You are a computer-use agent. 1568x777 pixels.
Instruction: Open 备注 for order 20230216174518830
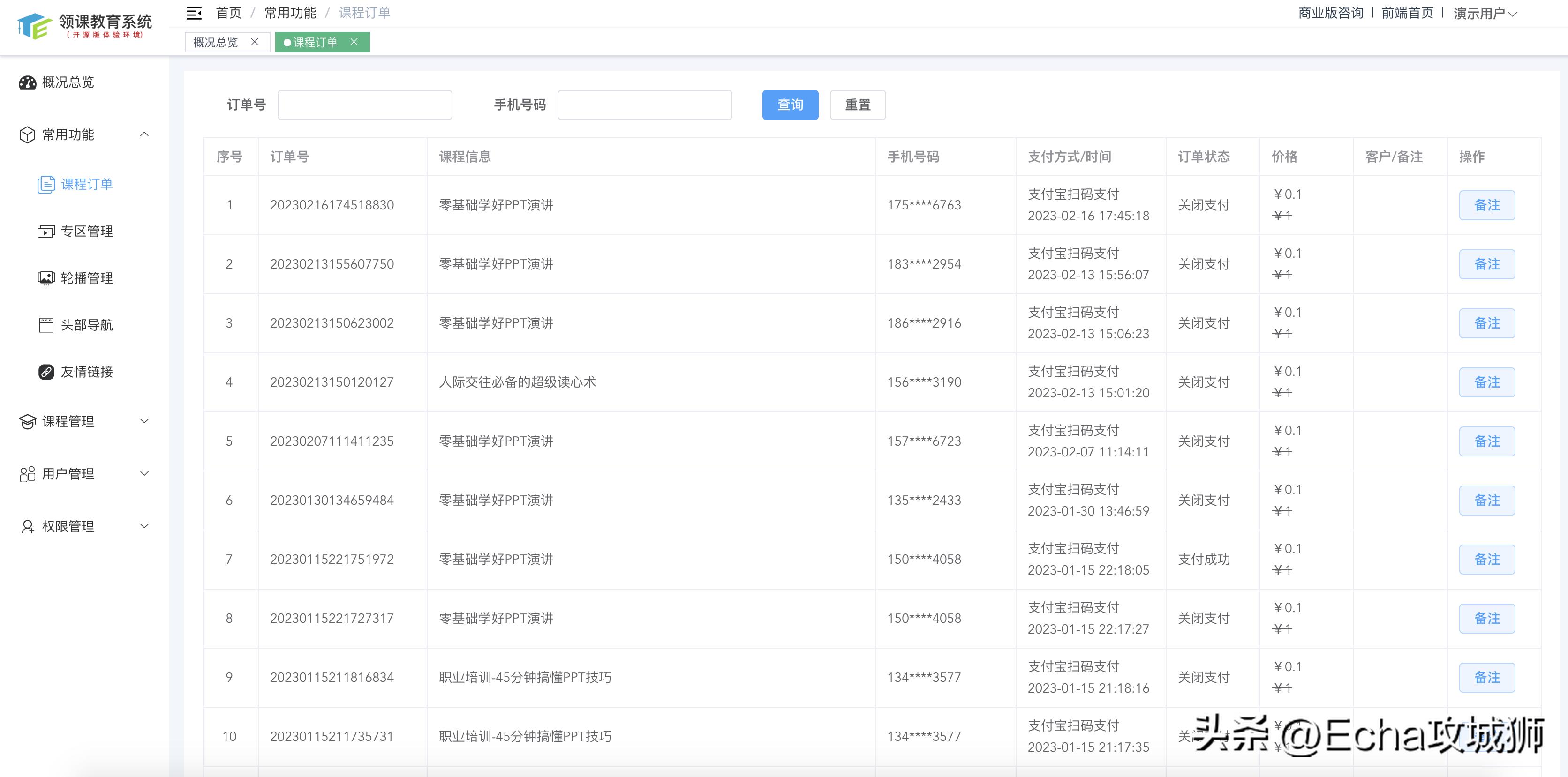(x=1487, y=205)
